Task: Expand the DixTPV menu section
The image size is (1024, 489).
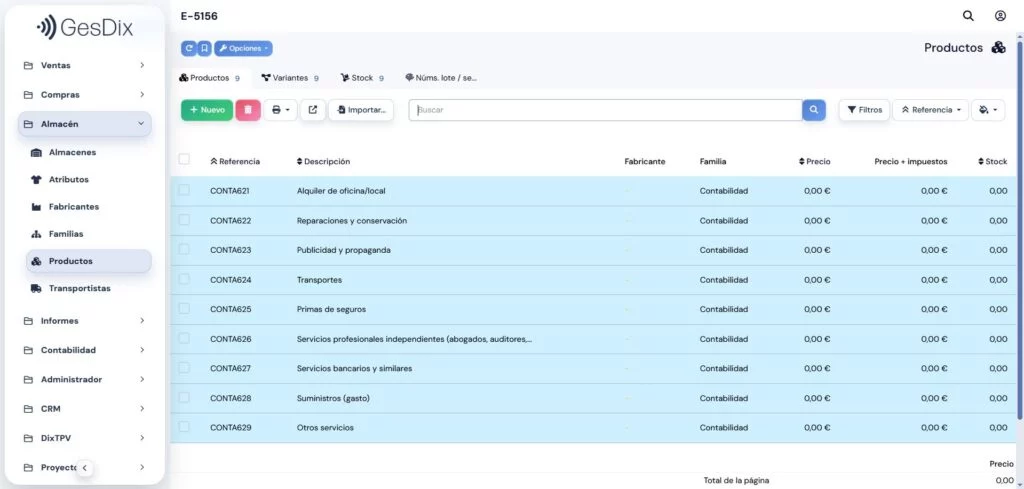Action: (85, 438)
